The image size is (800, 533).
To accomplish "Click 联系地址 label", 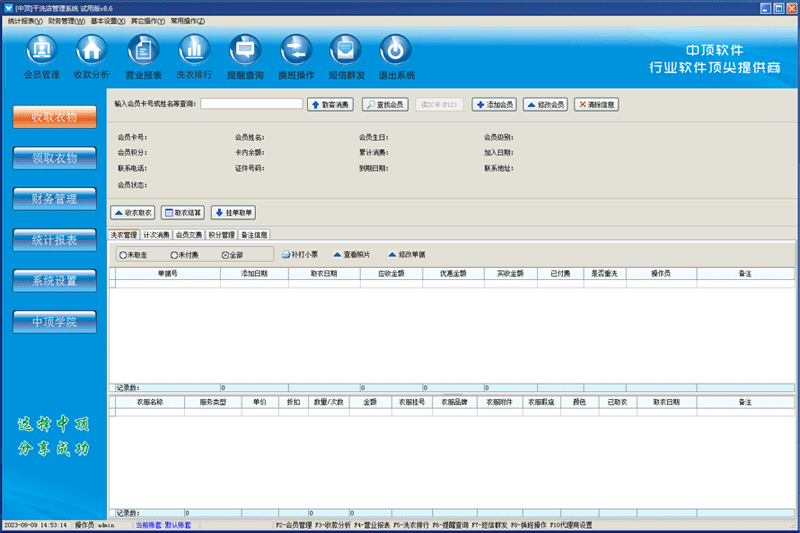I will [499, 168].
